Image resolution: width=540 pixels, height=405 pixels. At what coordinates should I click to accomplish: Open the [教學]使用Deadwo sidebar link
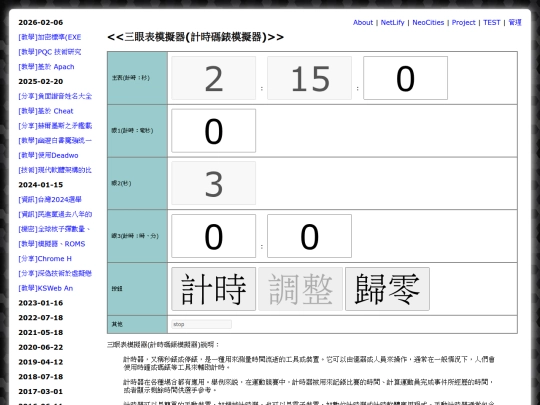48,155
